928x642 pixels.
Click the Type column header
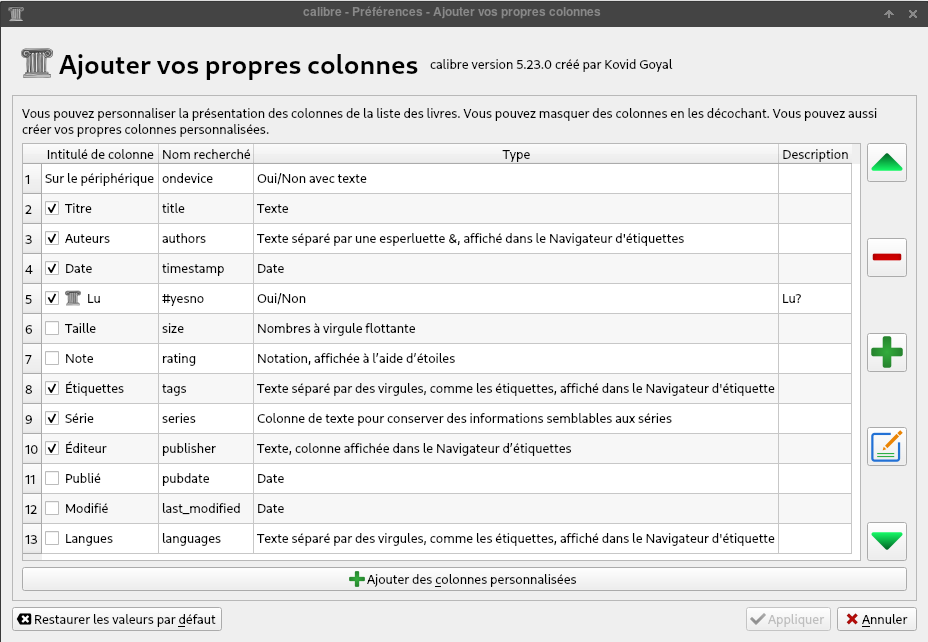click(516, 154)
